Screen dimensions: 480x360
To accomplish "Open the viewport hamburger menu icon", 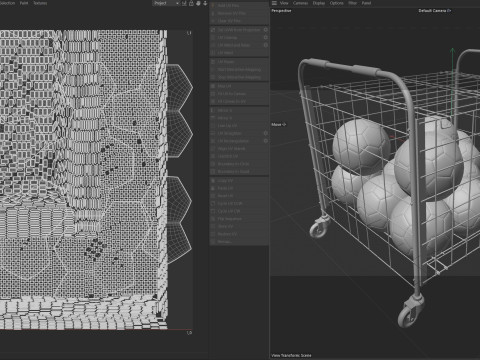I will point(274,3).
